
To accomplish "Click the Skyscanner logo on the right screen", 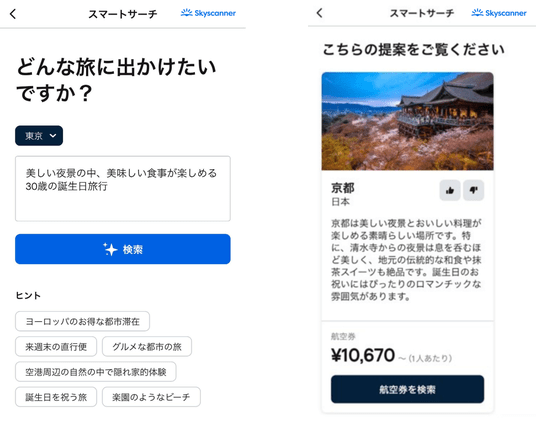I will click(499, 13).
